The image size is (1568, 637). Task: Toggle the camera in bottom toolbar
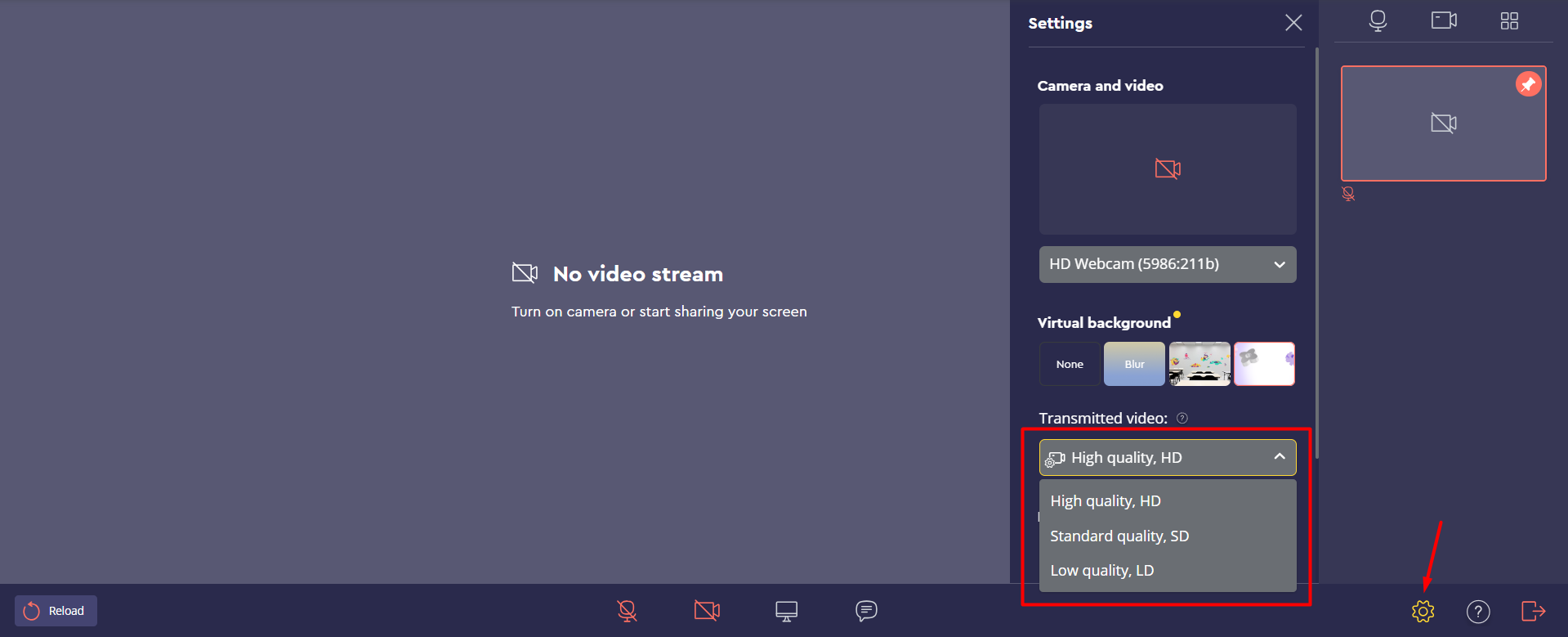coord(707,611)
